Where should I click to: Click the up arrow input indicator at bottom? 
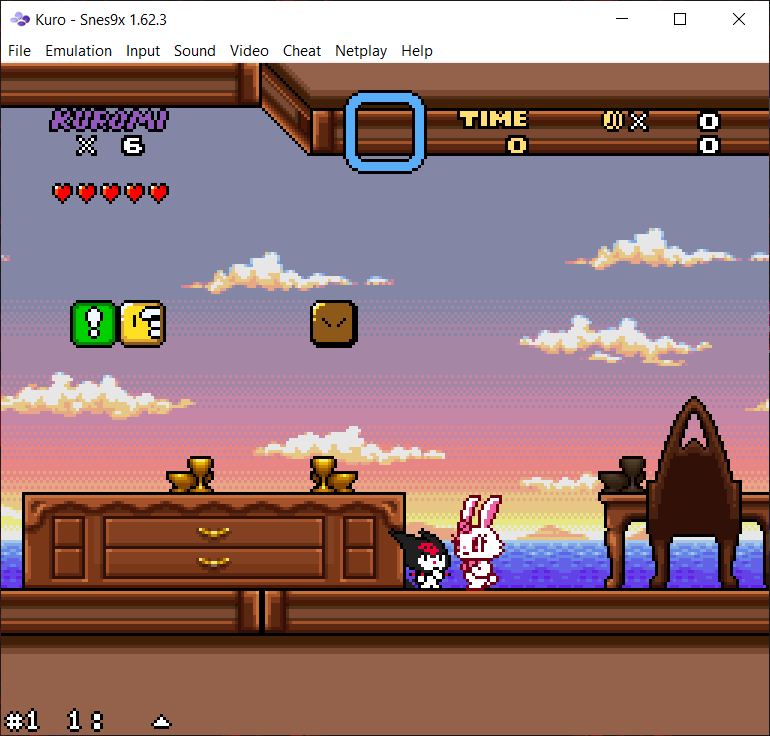[x=161, y=722]
